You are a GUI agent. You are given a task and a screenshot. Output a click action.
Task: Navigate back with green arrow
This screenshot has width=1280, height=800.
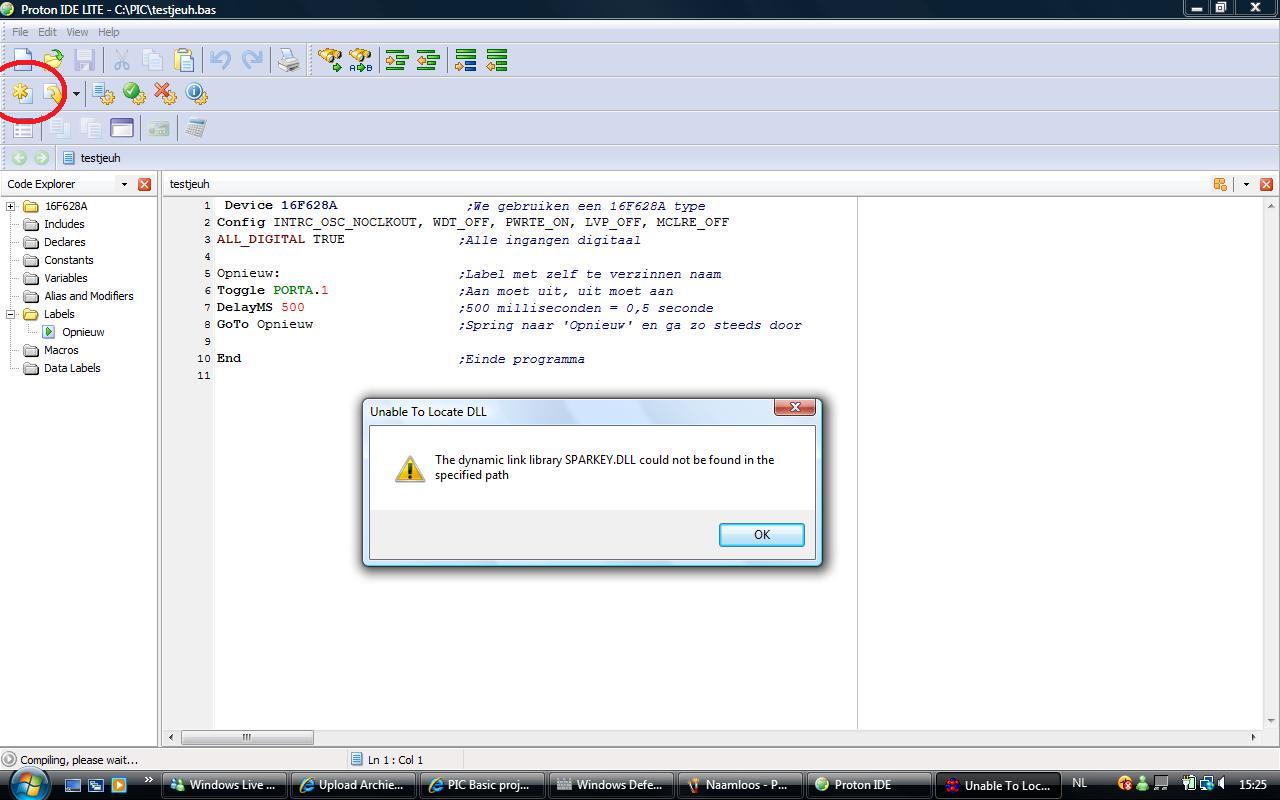pyautogui.click(x=18, y=158)
